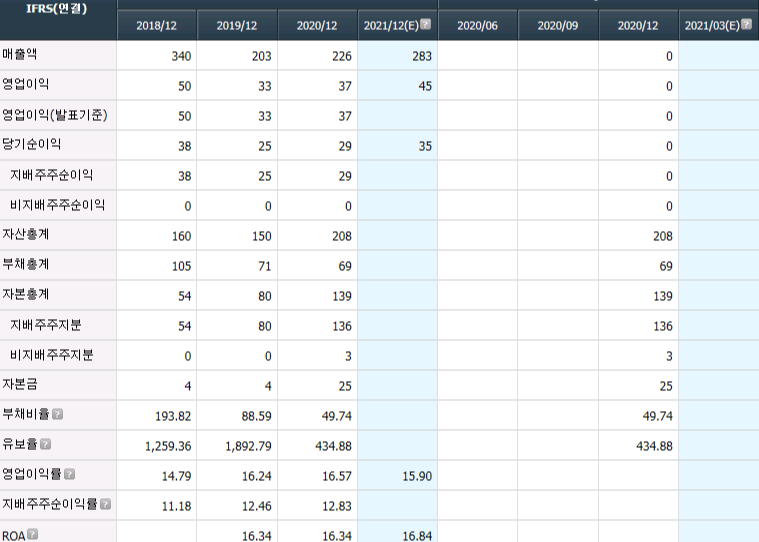759x542 pixels.
Task: Click 영업이익률 value 16.57
Action: pos(337,476)
